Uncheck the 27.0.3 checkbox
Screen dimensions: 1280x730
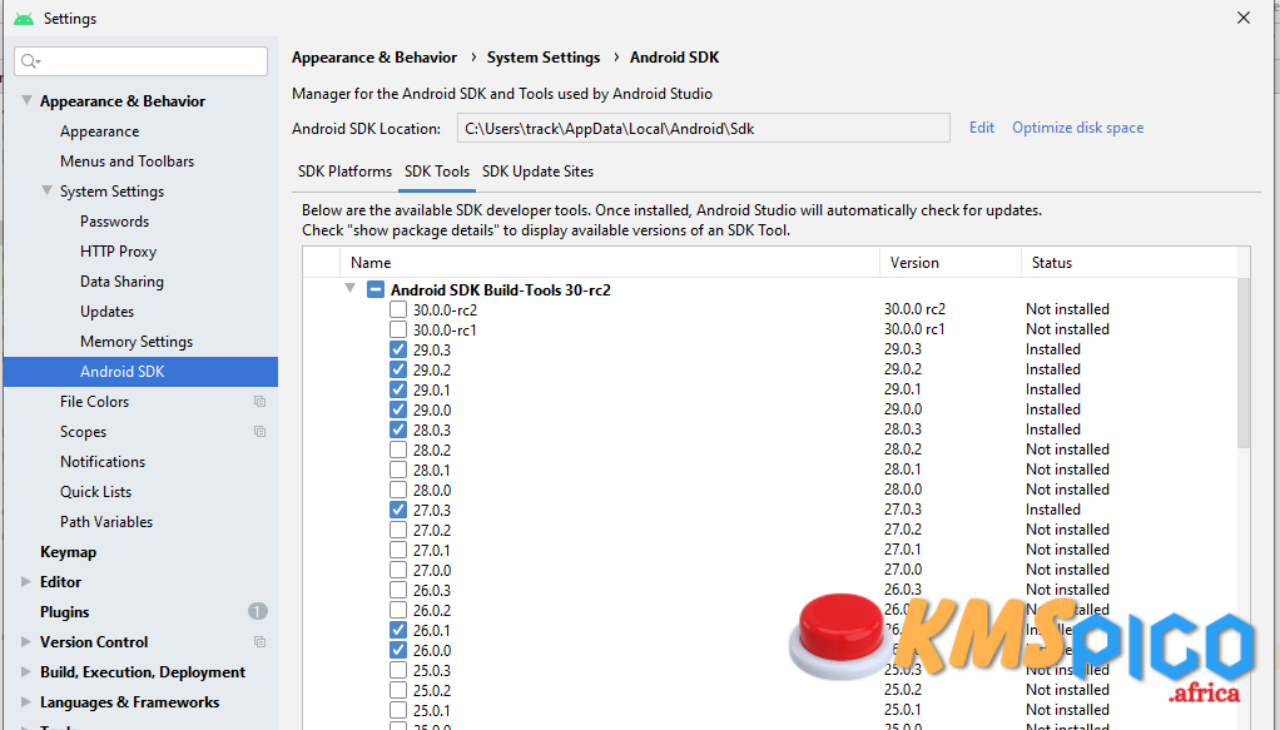[x=398, y=510]
